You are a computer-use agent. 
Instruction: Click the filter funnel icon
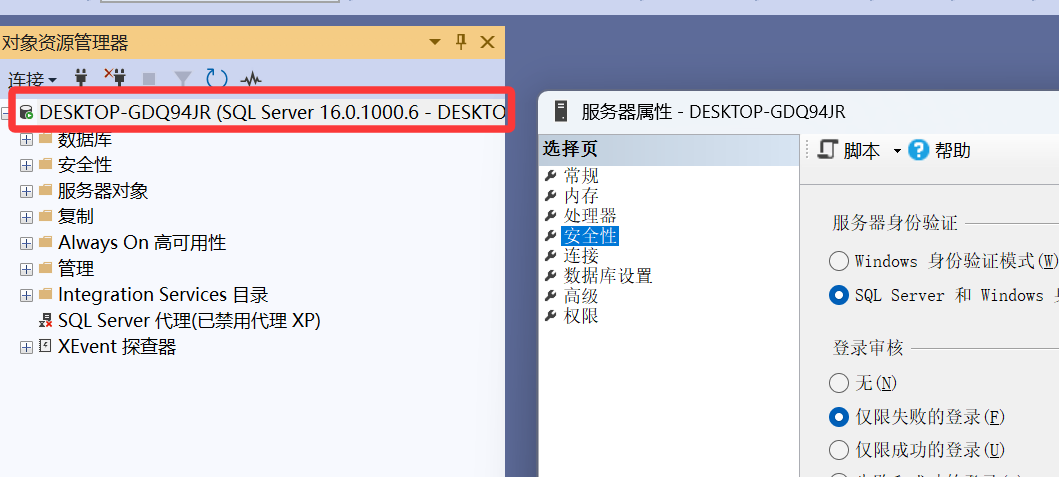pos(183,79)
